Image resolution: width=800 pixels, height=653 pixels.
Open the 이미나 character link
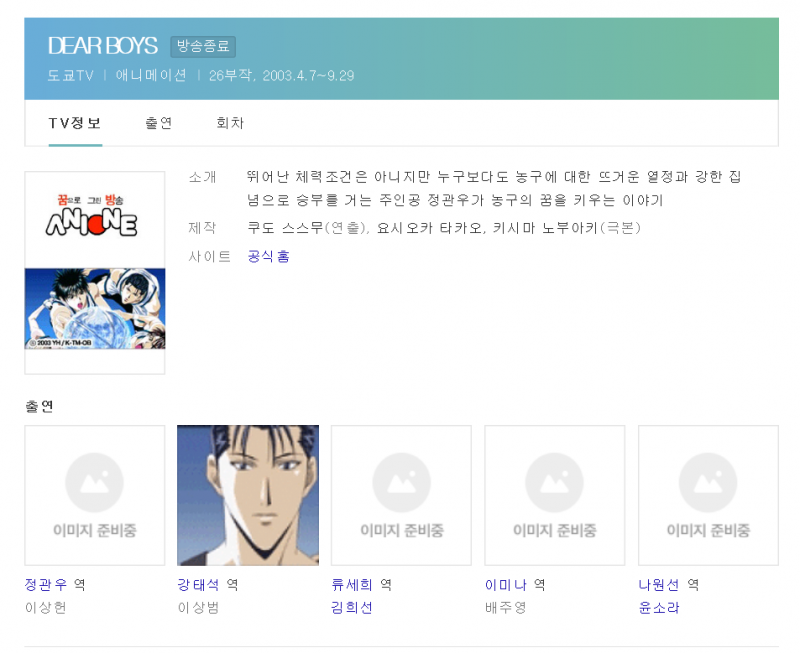pyautogui.click(x=506, y=585)
